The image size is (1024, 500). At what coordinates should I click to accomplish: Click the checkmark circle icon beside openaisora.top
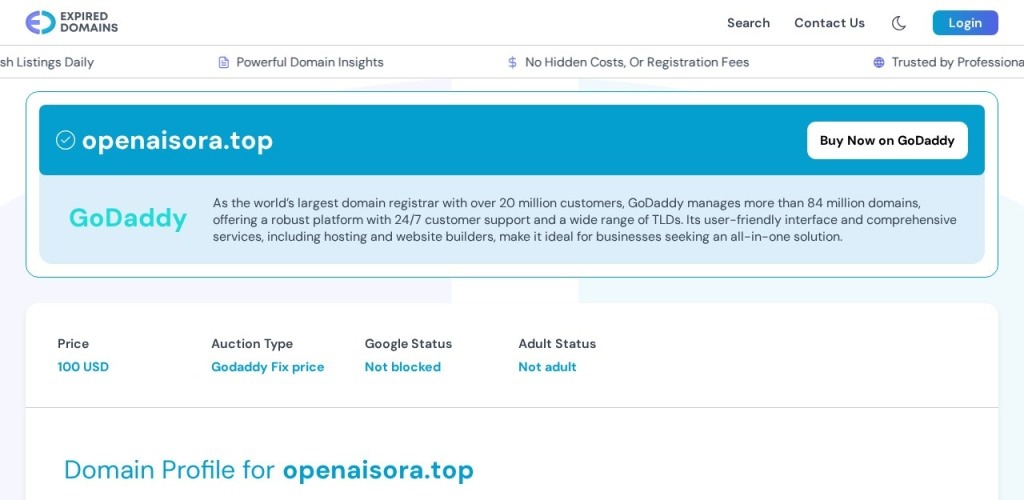[65, 140]
